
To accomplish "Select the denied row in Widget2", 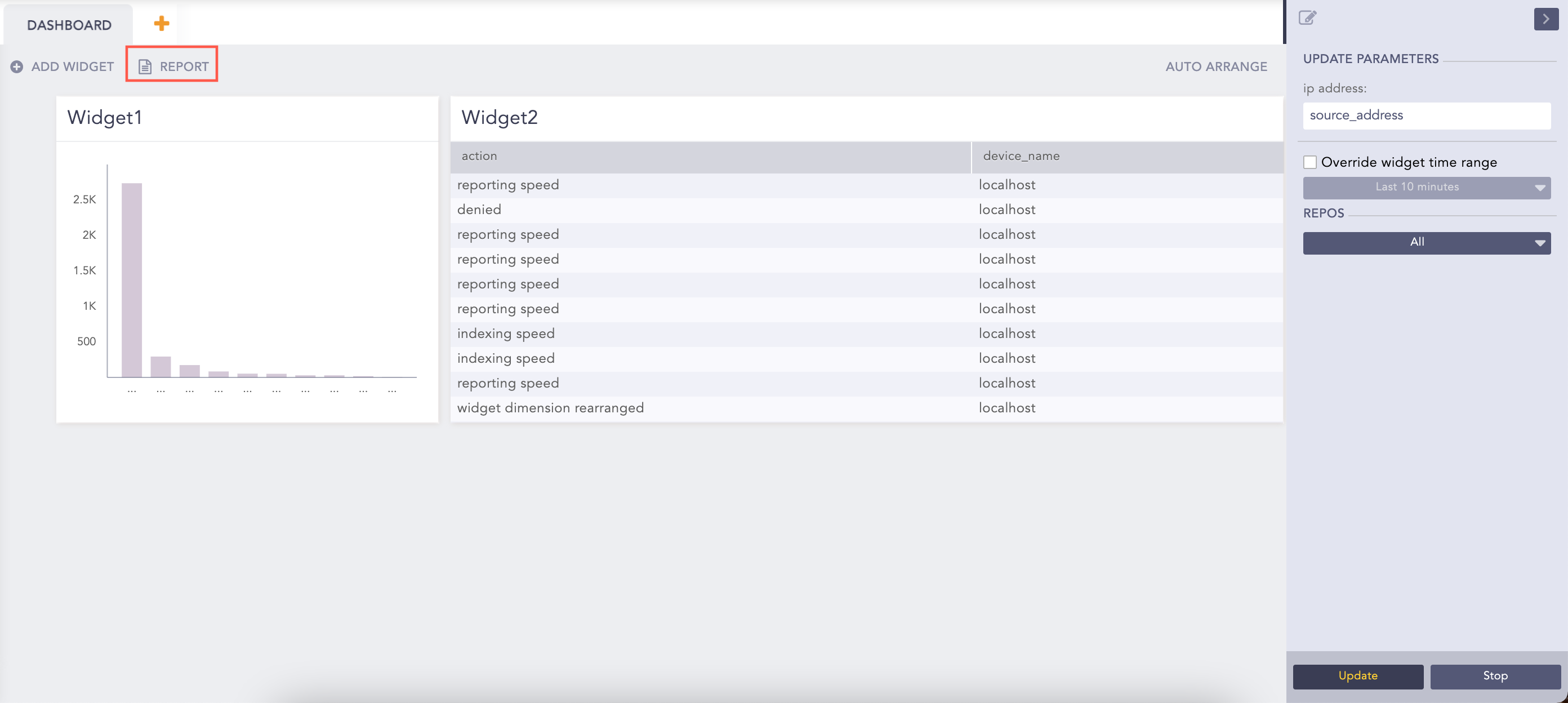I will pyautogui.click(x=479, y=210).
